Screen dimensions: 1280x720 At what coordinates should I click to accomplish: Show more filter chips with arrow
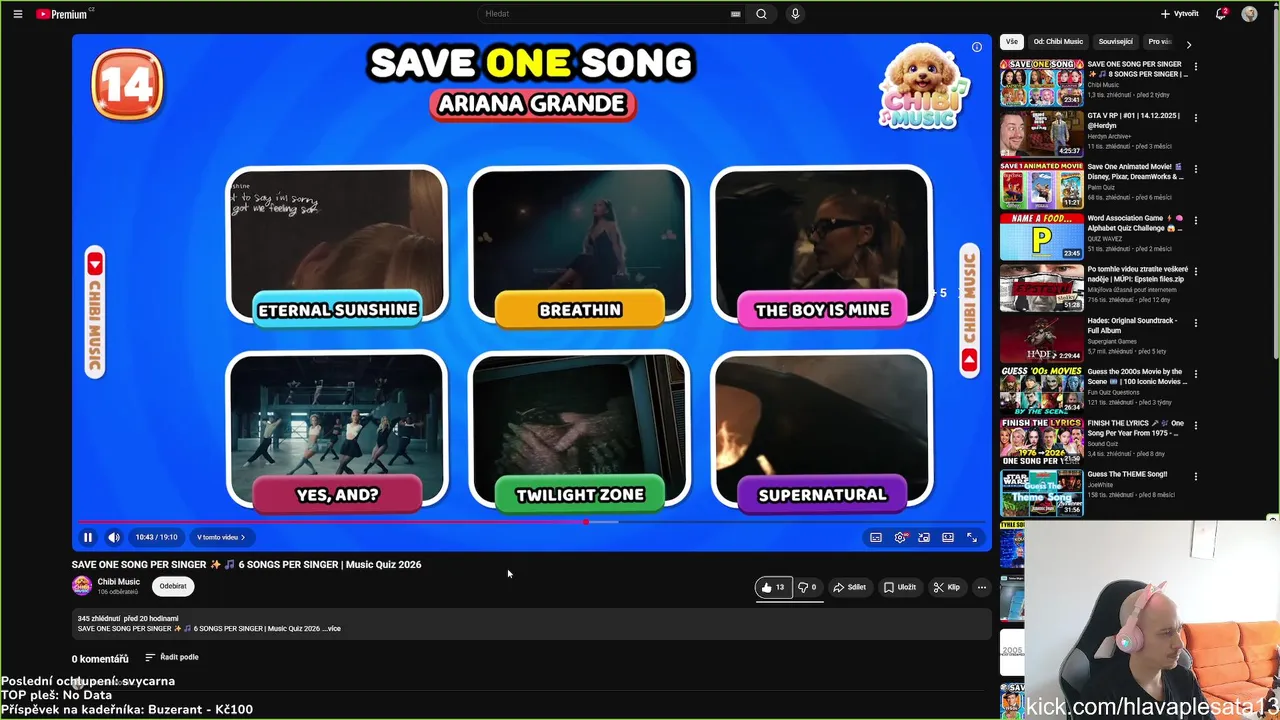1188,44
